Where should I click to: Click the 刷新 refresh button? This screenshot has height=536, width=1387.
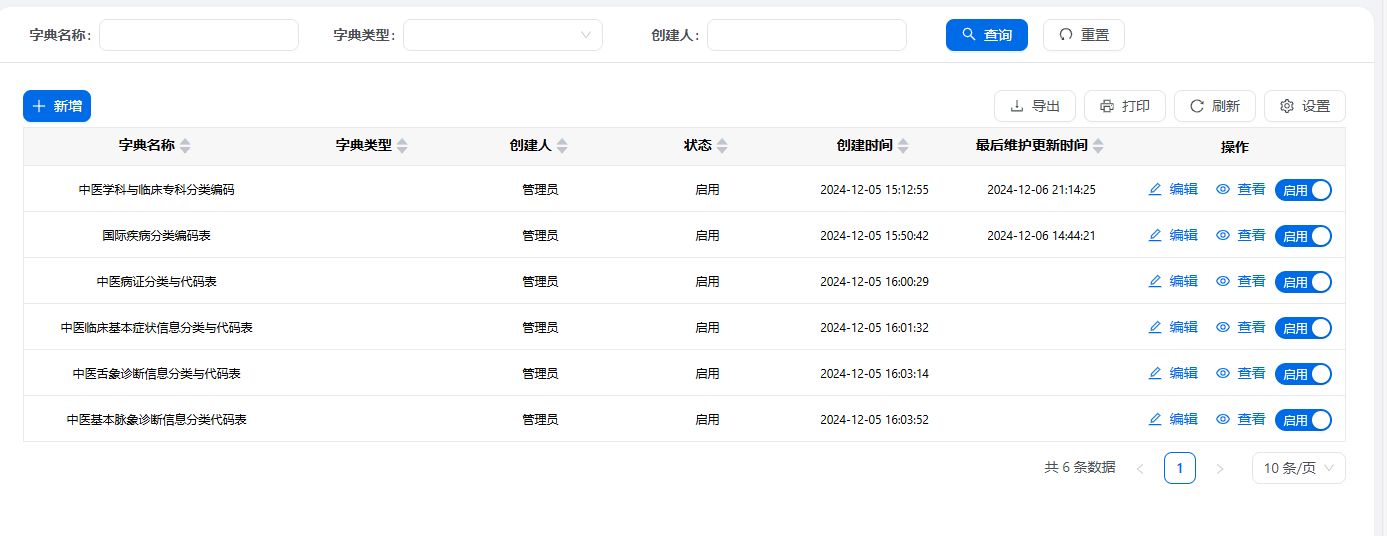pyautogui.click(x=1214, y=106)
